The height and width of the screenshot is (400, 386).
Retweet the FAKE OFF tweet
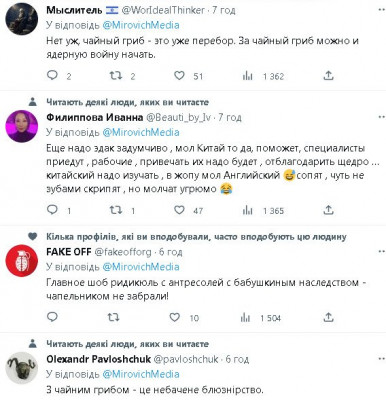pos(113,317)
